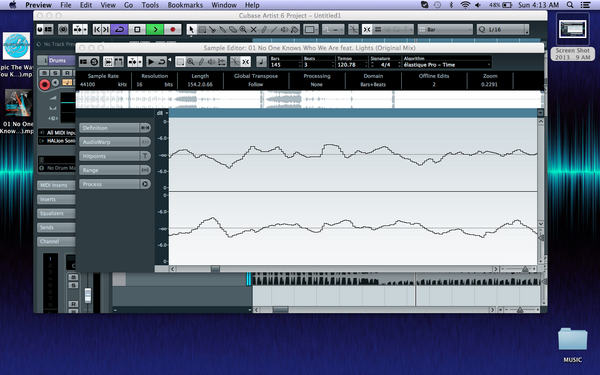This screenshot has width=600, height=375.
Task: Click the Tempo field showing 120.78
Action: 352,65
